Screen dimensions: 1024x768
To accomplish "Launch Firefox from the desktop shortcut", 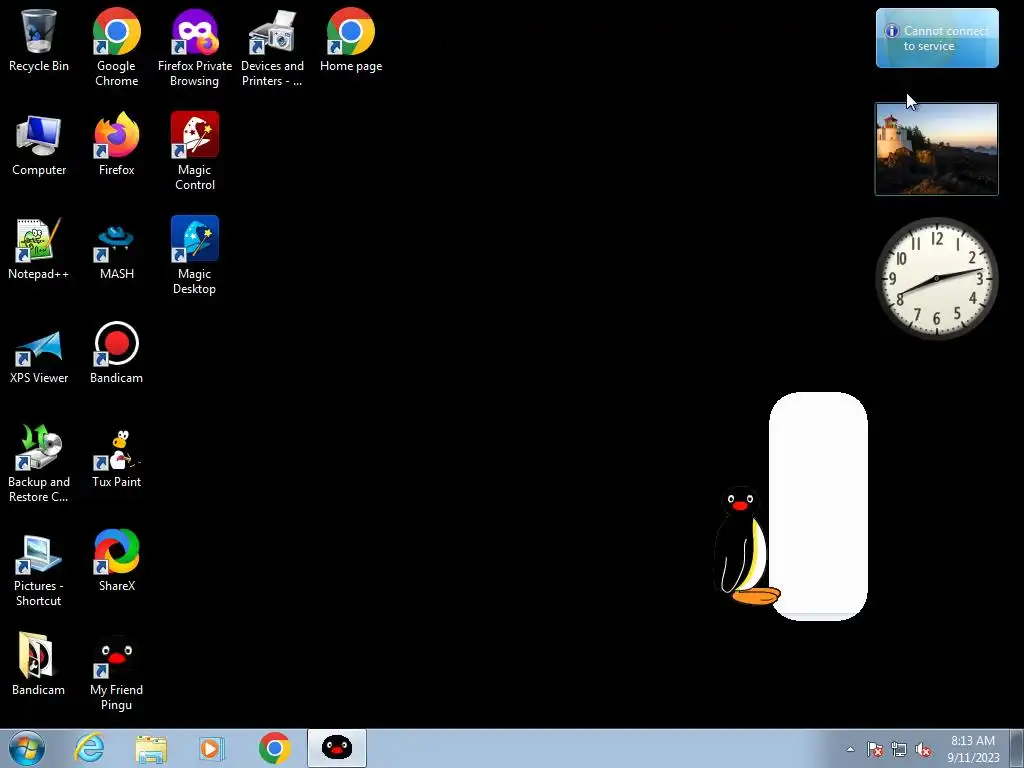I will click(x=116, y=145).
